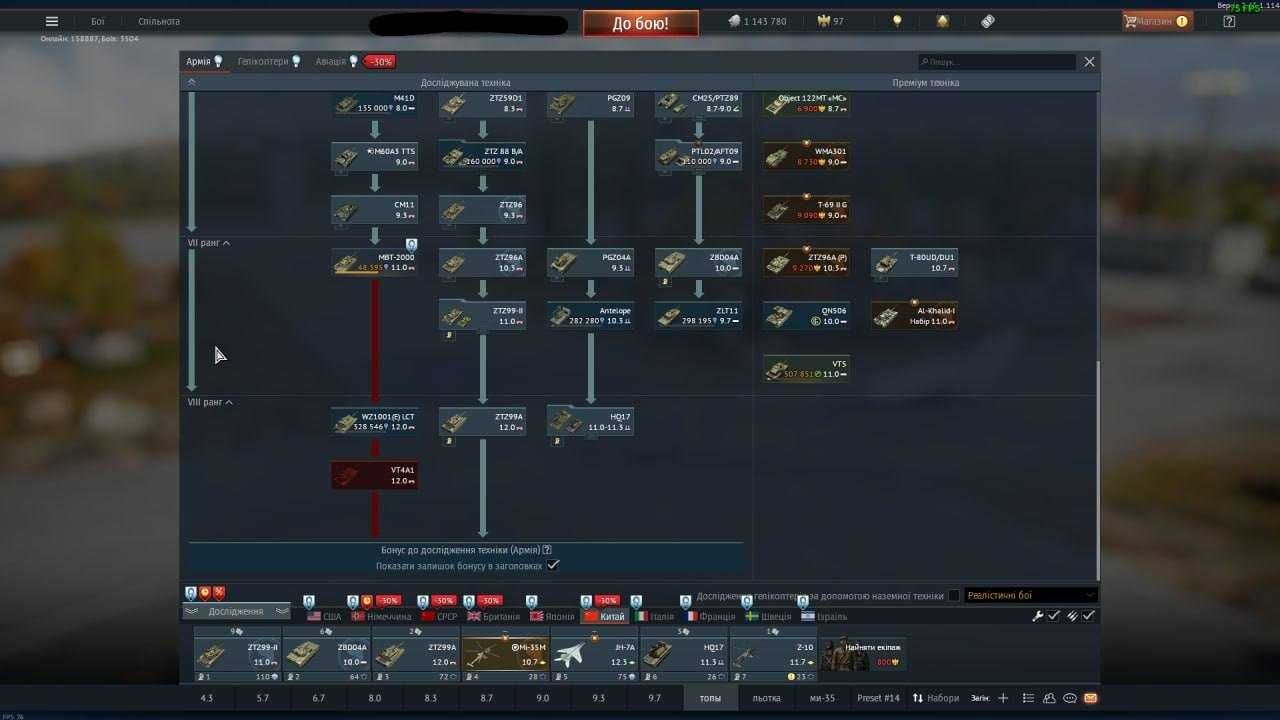
Task: Click the lightbulb icon in top bar
Action: (x=897, y=21)
